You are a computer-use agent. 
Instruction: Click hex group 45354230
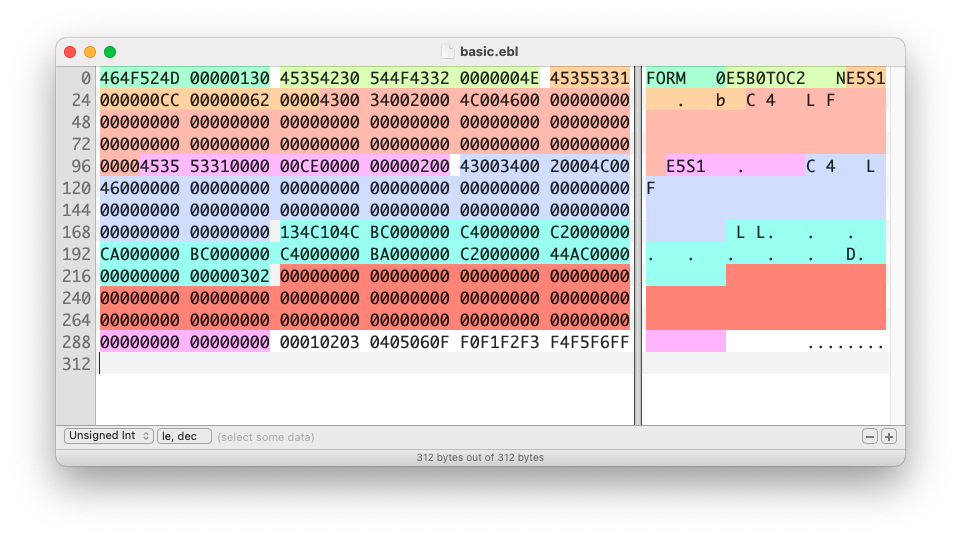(319, 78)
